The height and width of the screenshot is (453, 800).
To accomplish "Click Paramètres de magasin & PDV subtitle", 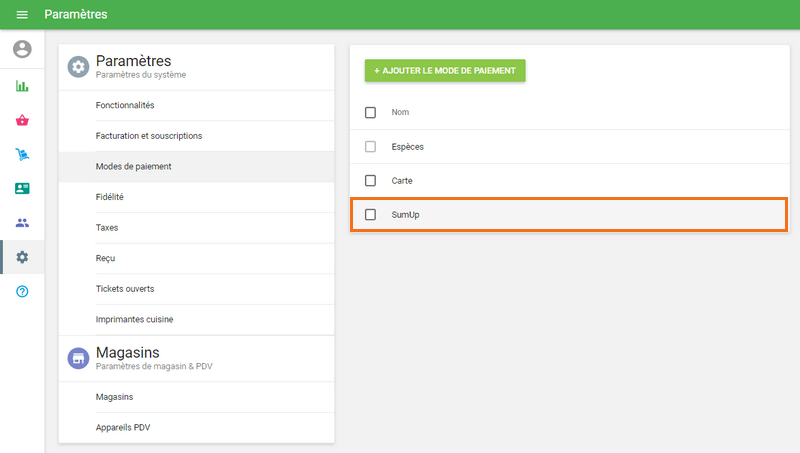I will pyautogui.click(x=154, y=366).
